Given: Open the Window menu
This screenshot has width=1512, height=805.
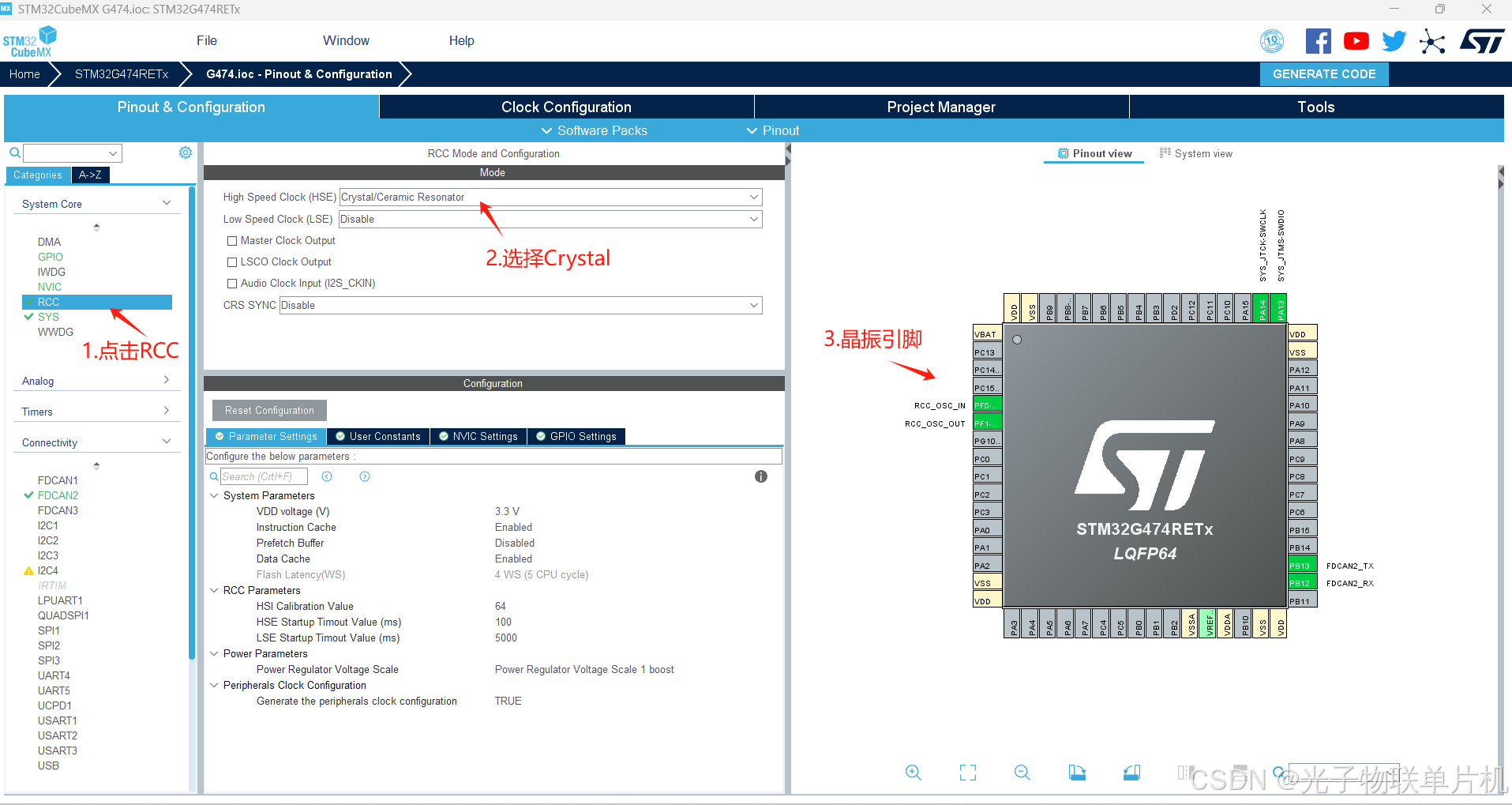Looking at the screenshot, I should (346, 40).
